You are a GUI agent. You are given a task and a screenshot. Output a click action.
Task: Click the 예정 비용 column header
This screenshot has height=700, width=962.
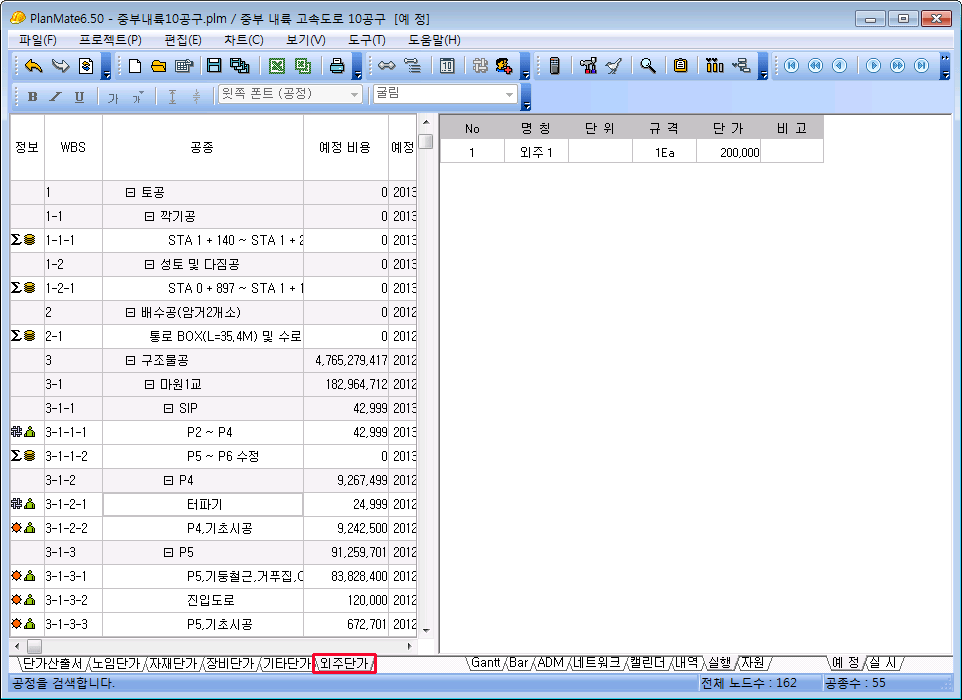point(345,148)
